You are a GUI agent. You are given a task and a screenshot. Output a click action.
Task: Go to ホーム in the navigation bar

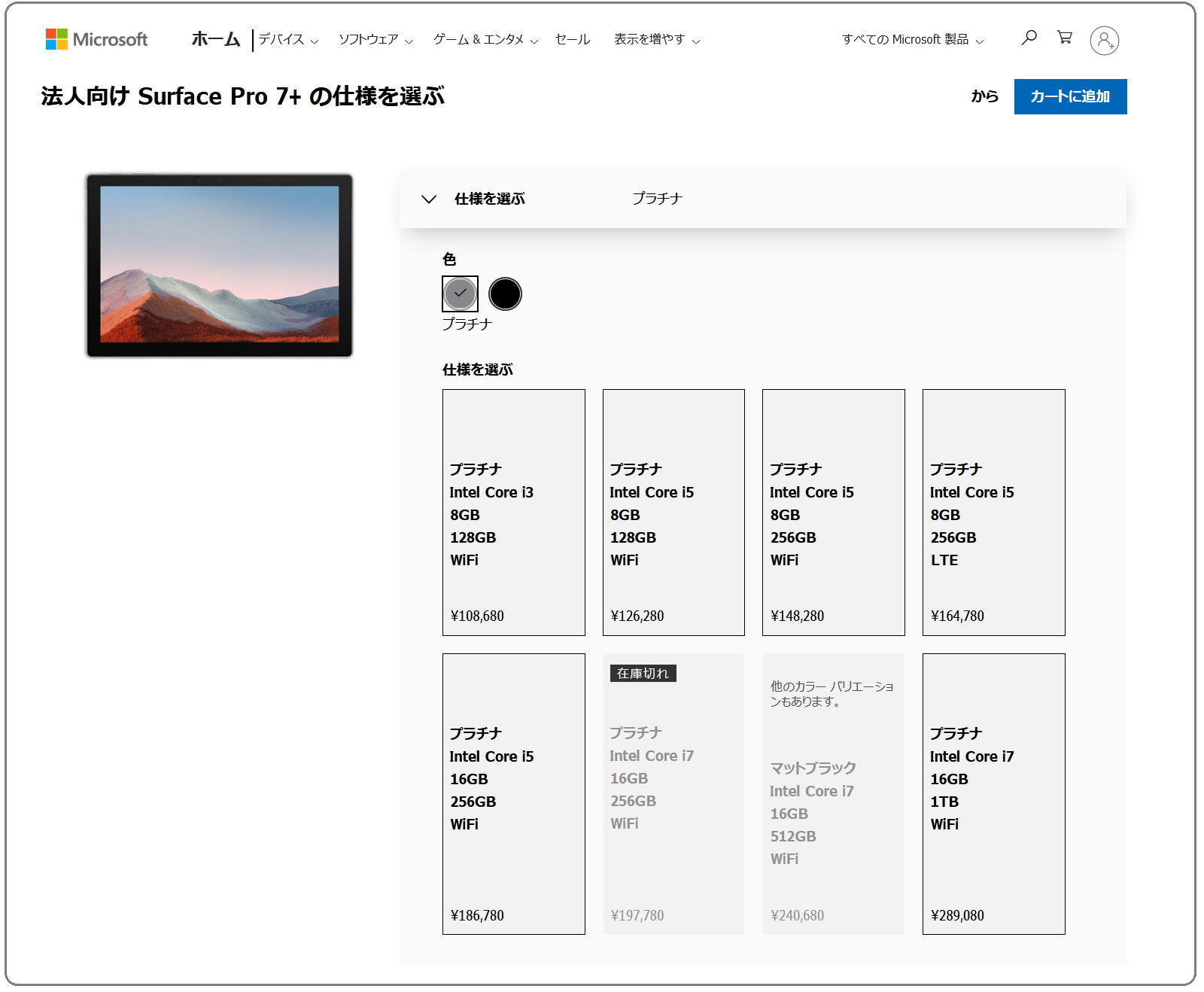pyautogui.click(x=215, y=39)
